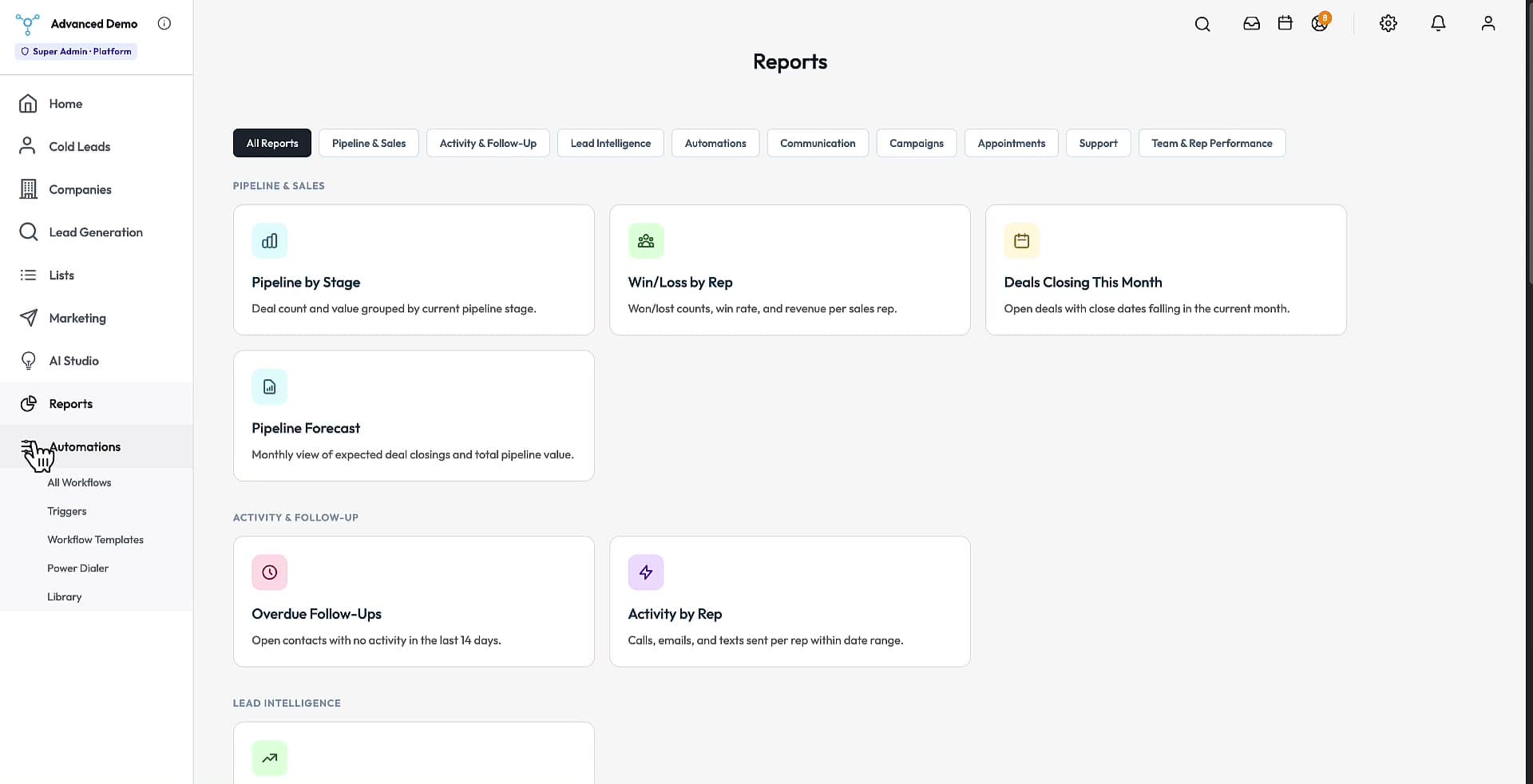Image resolution: width=1533 pixels, height=784 pixels.
Task: Open the calendar icon in top bar
Action: 1285,23
